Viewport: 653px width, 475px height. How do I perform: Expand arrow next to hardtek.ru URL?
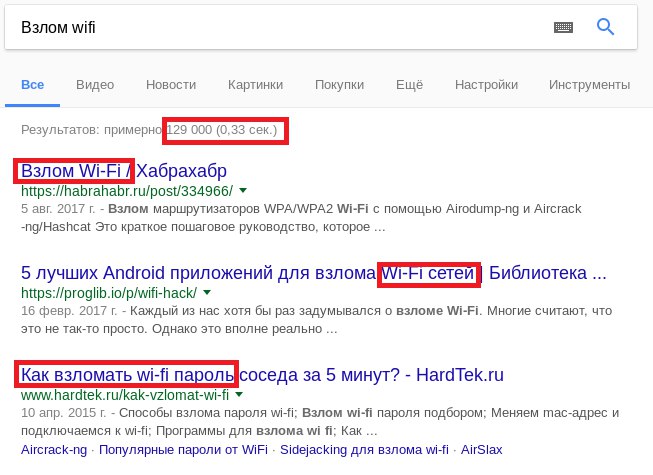pos(239,394)
